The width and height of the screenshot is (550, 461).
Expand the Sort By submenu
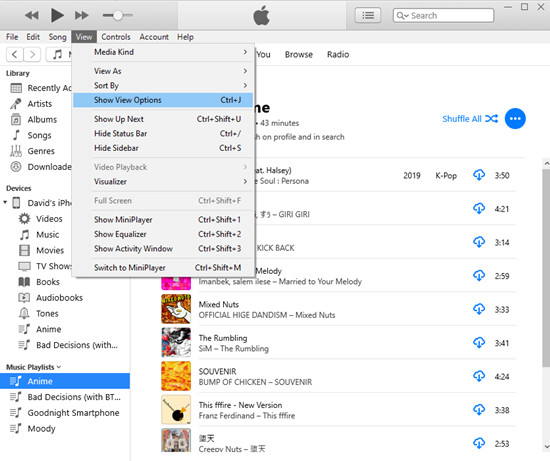click(x=163, y=86)
